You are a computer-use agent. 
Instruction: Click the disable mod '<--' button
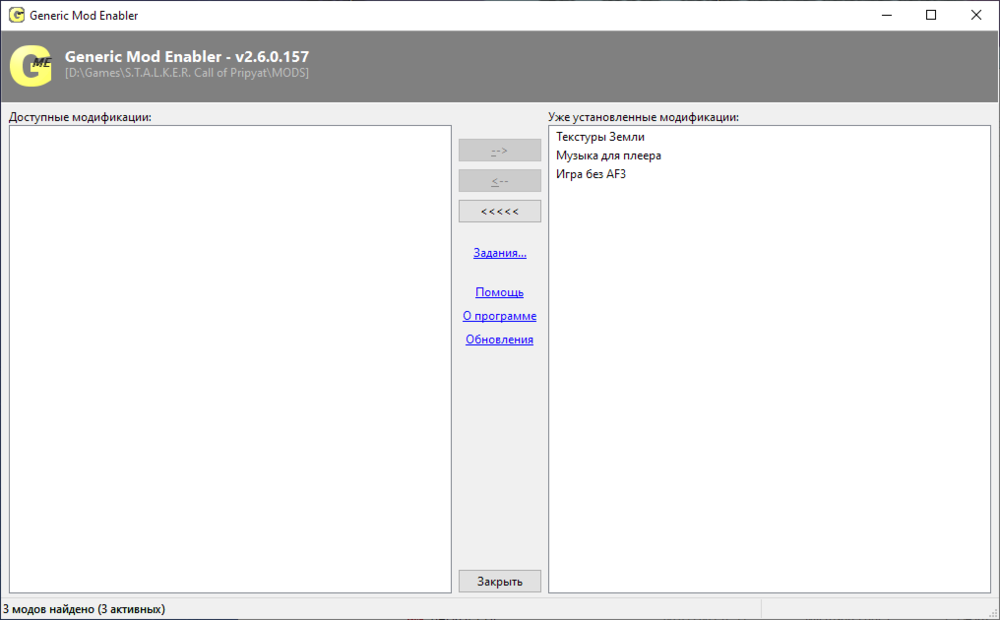point(499,181)
